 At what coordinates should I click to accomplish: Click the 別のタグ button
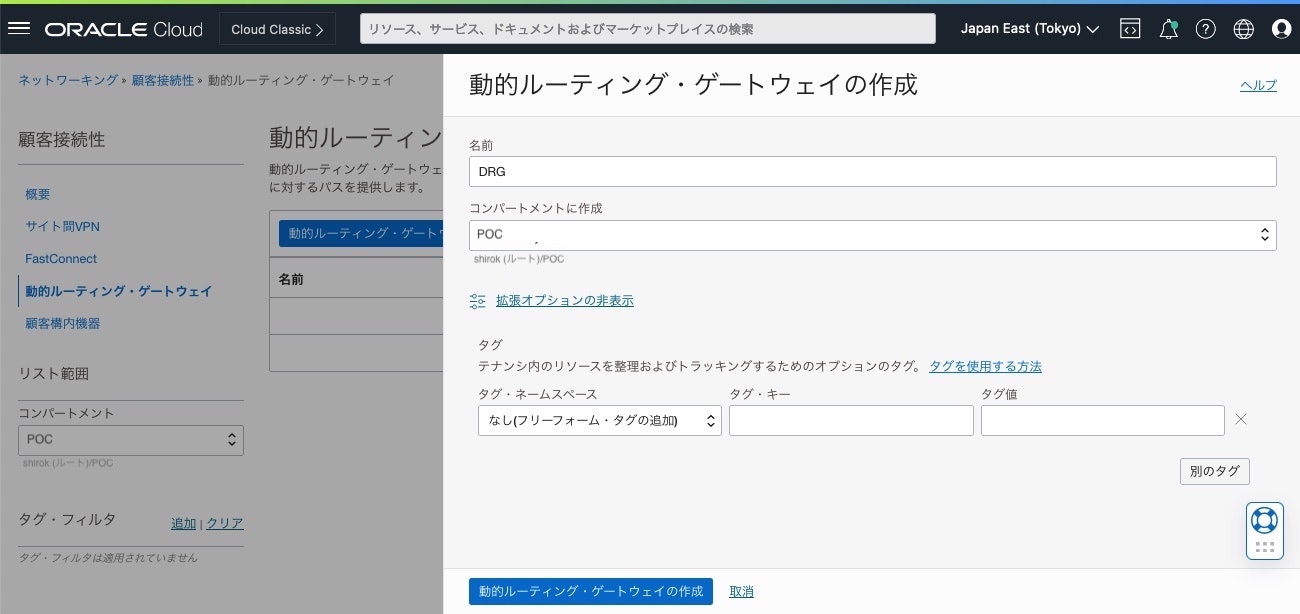click(1215, 471)
